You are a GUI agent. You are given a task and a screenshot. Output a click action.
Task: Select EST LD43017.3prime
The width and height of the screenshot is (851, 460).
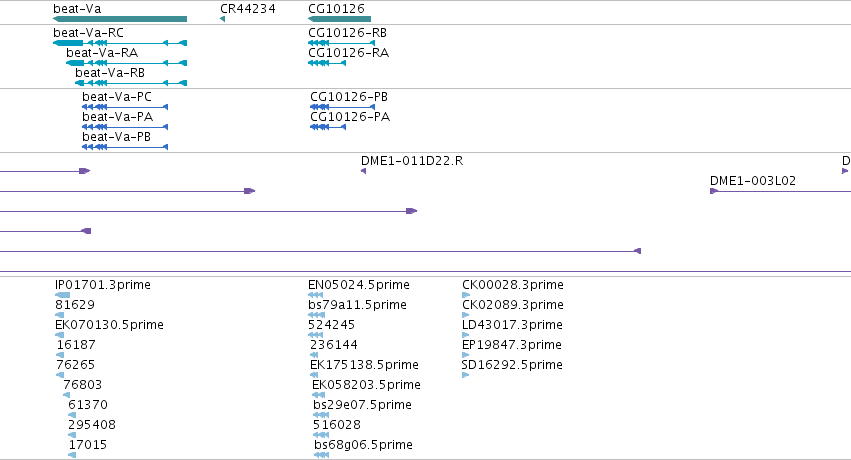465,335
